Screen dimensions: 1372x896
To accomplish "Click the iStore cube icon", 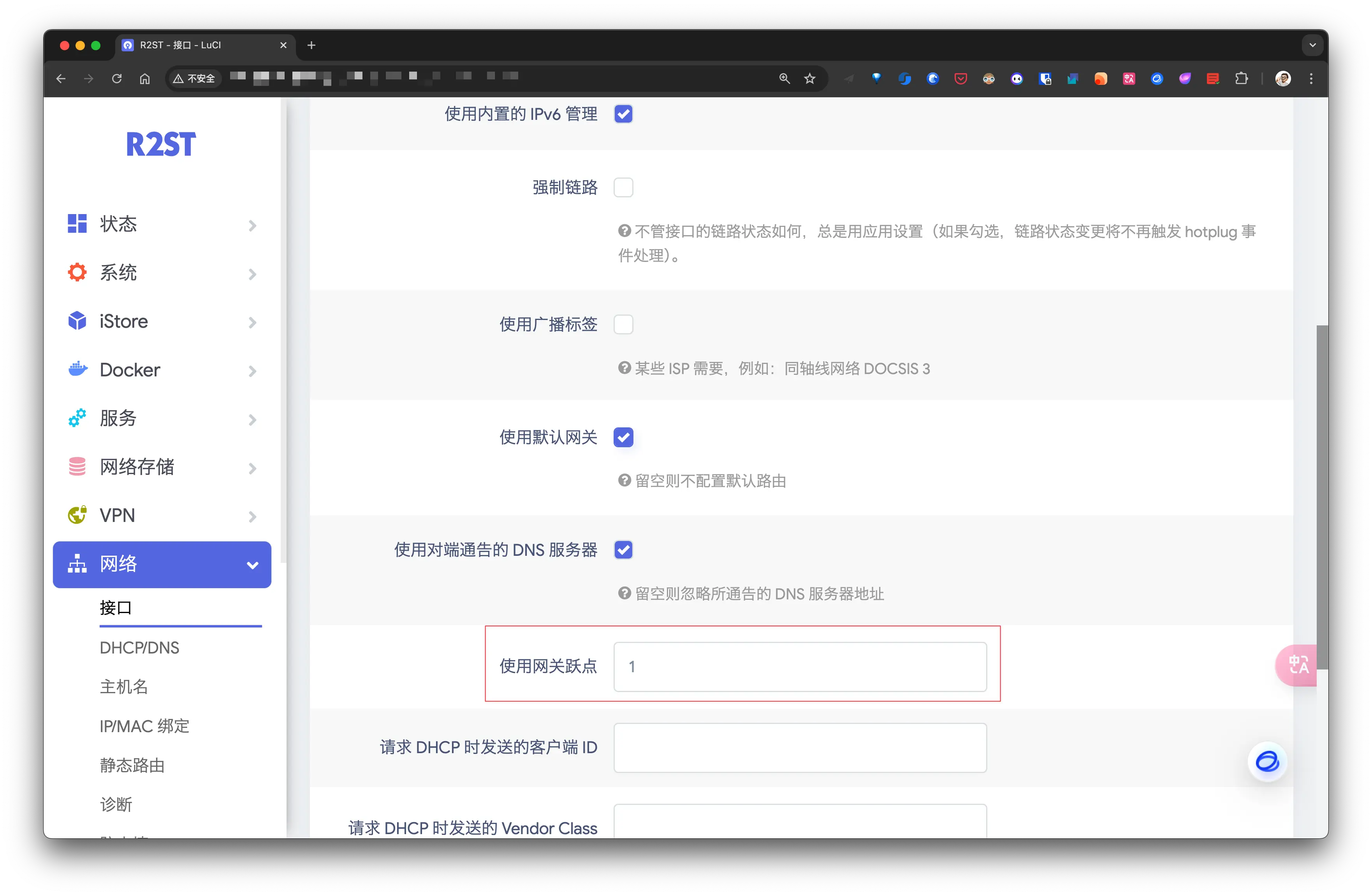I will point(77,321).
